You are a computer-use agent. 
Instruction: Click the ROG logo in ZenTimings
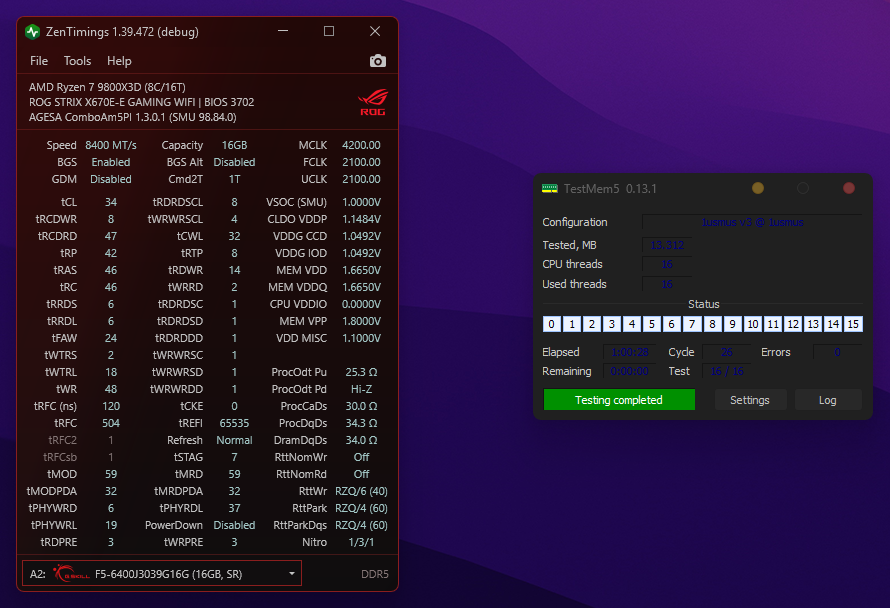[372, 102]
